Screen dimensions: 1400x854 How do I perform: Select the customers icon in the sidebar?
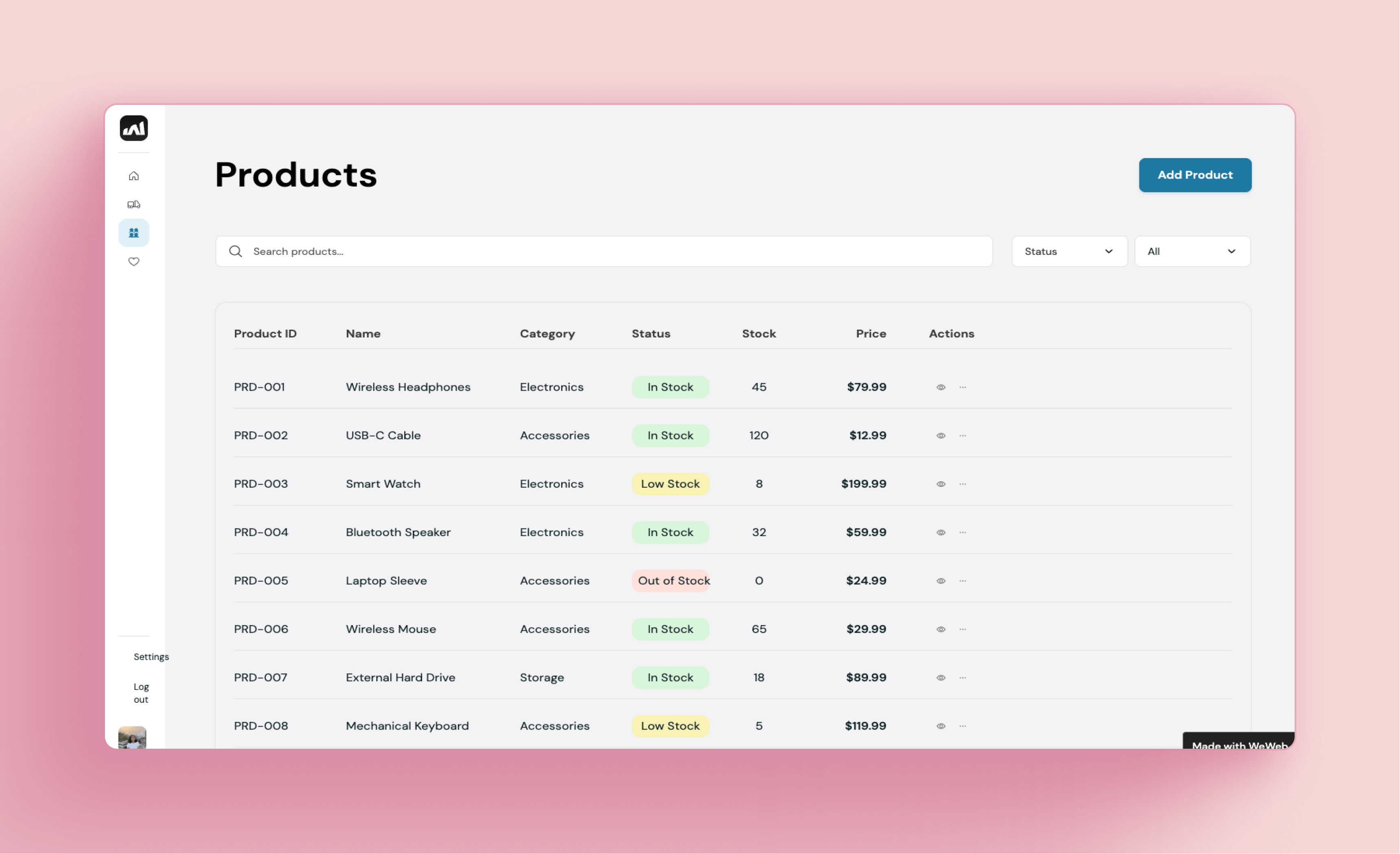click(133, 232)
